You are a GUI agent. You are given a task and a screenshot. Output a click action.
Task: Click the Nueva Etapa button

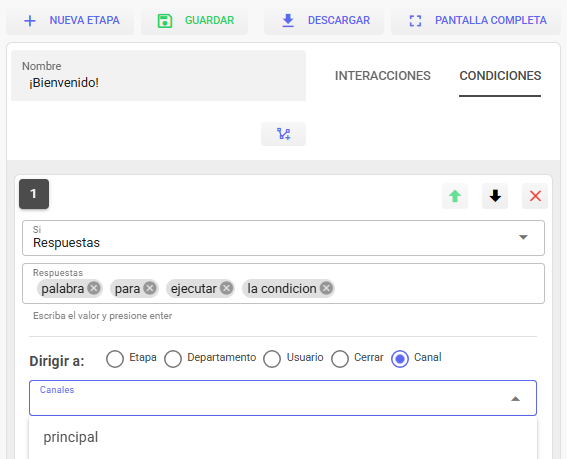click(x=70, y=21)
